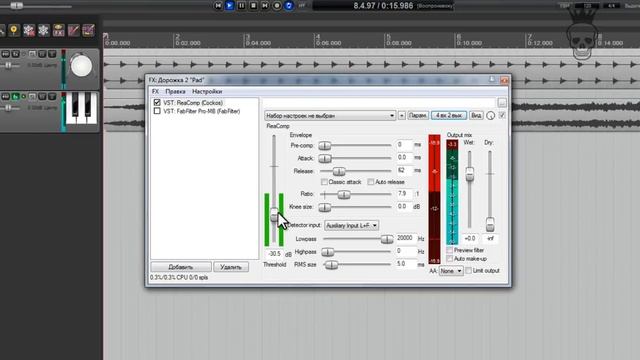Open the Правка menu

click(x=175, y=91)
